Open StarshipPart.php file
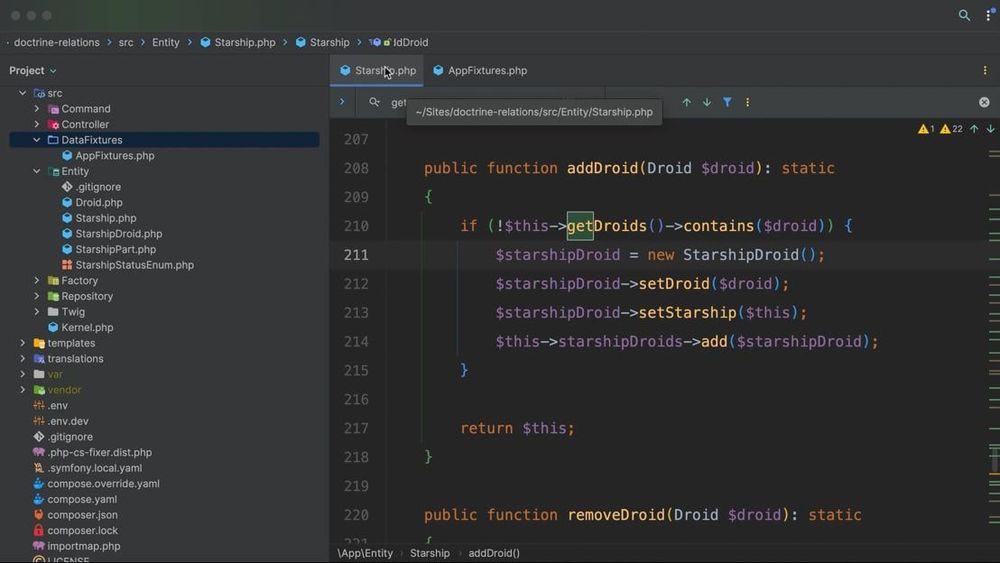The image size is (1000, 563). pos(115,249)
